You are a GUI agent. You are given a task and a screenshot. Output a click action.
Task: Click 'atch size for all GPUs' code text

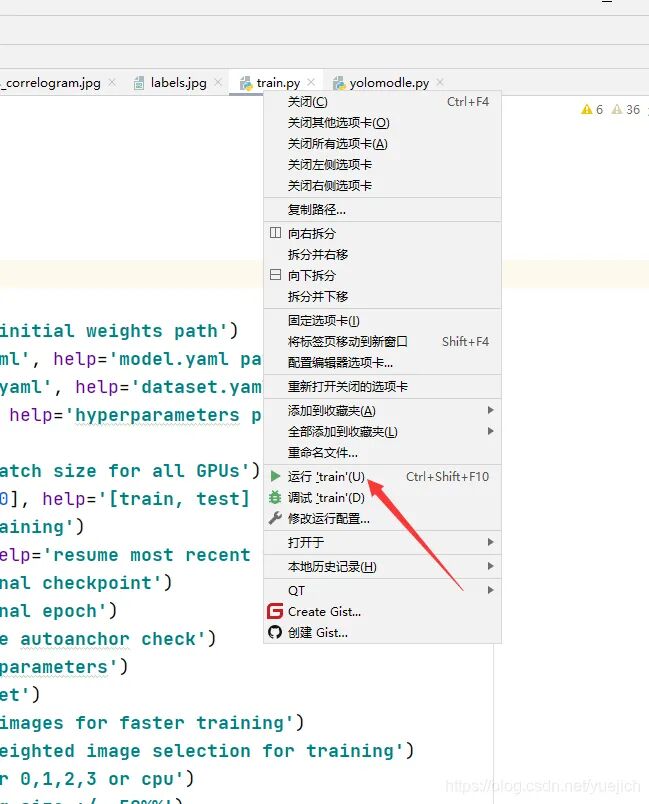point(124,471)
